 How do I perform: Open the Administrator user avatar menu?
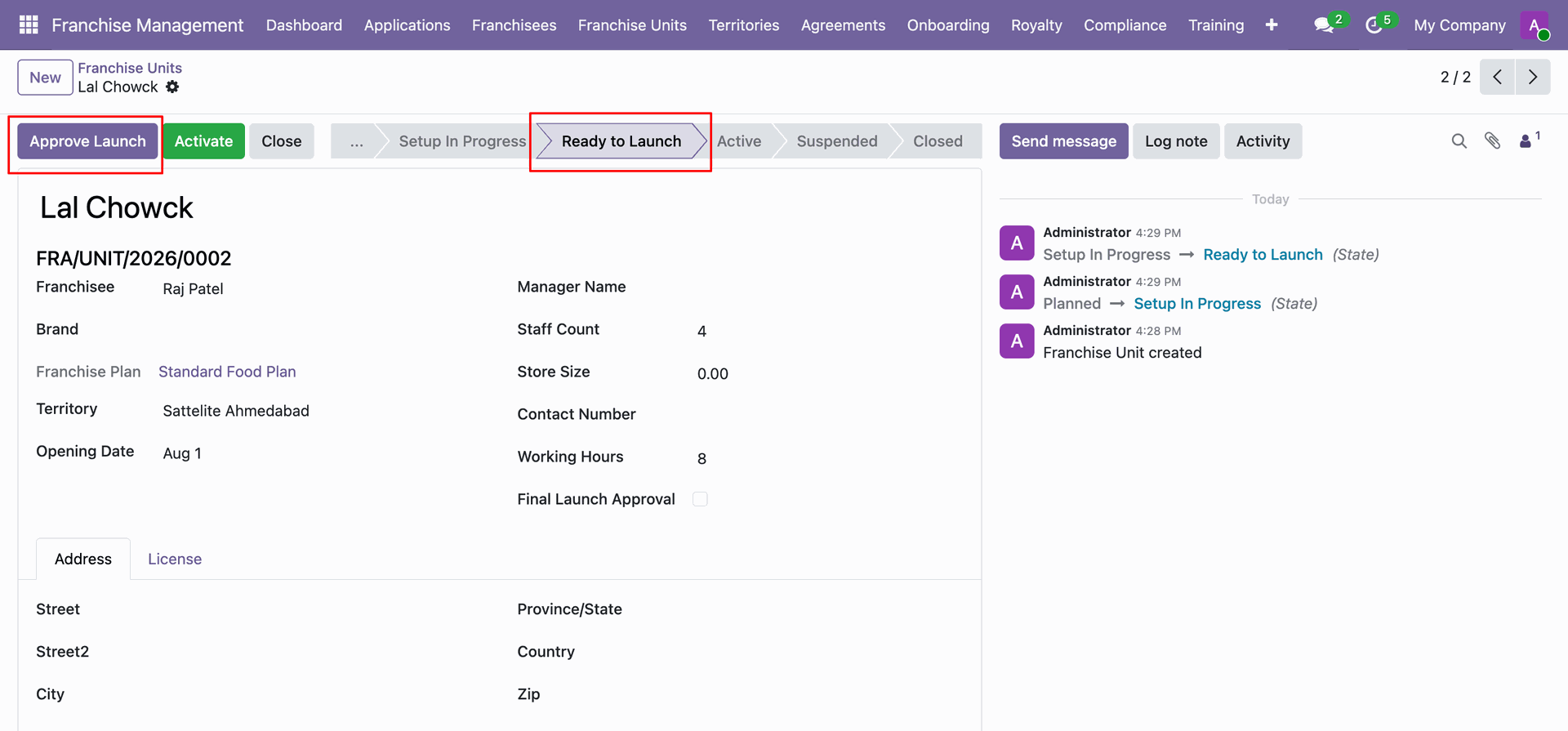(1535, 25)
